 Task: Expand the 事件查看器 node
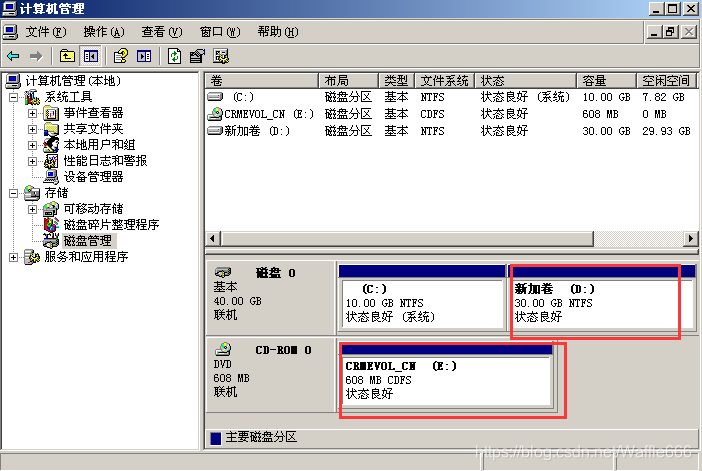pos(32,113)
